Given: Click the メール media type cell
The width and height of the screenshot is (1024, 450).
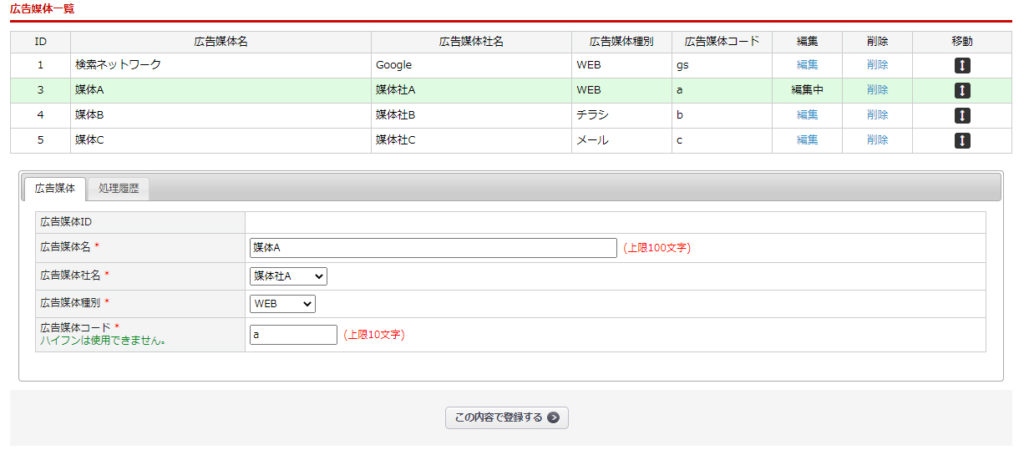Looking at the screenshot, I should [x=622, y=140].
